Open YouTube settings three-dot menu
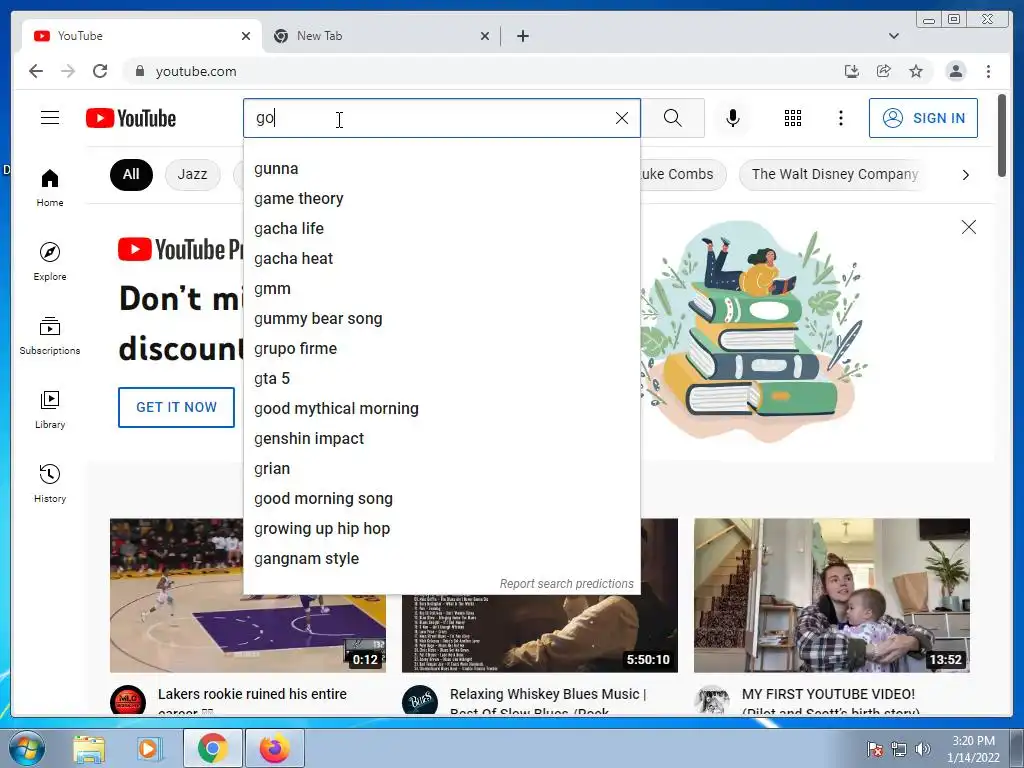Screen dimensions: 1024x768 click(x=840, y=118)
